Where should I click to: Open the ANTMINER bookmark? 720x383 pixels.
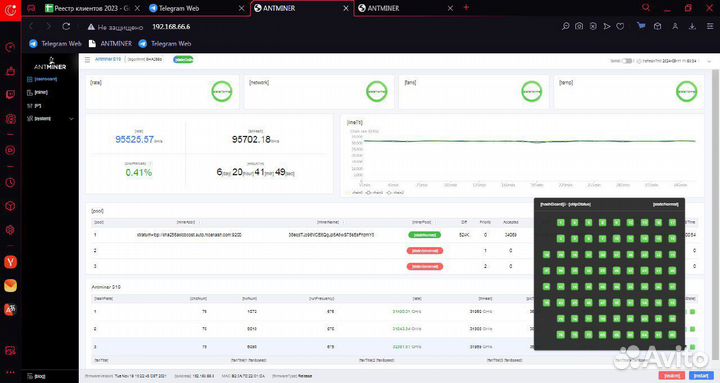110,44
